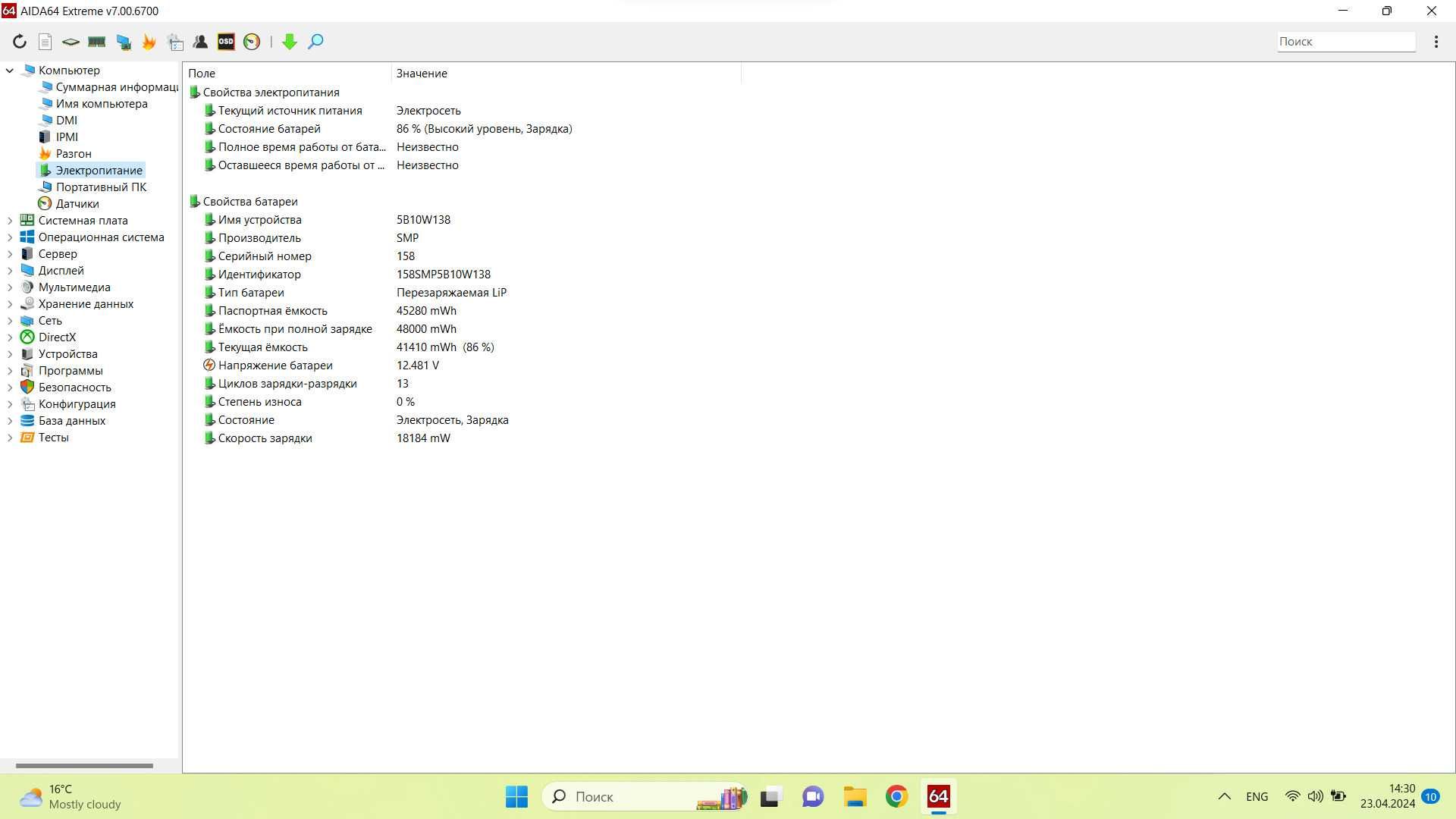Image resolution: width=1456 pixels, height=819 pixels.
Task: Open the monitor diagnostics toolbar icon
Action: (123, 42)
